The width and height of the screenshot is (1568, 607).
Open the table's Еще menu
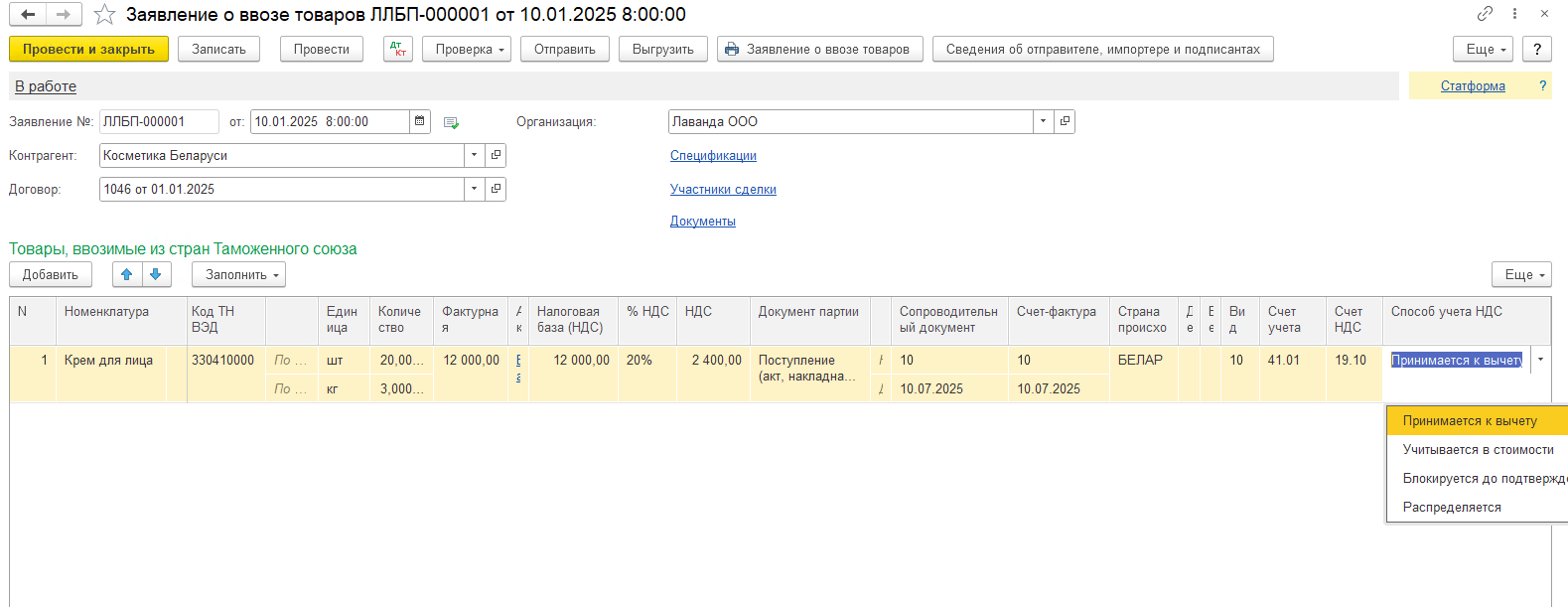1521,274
